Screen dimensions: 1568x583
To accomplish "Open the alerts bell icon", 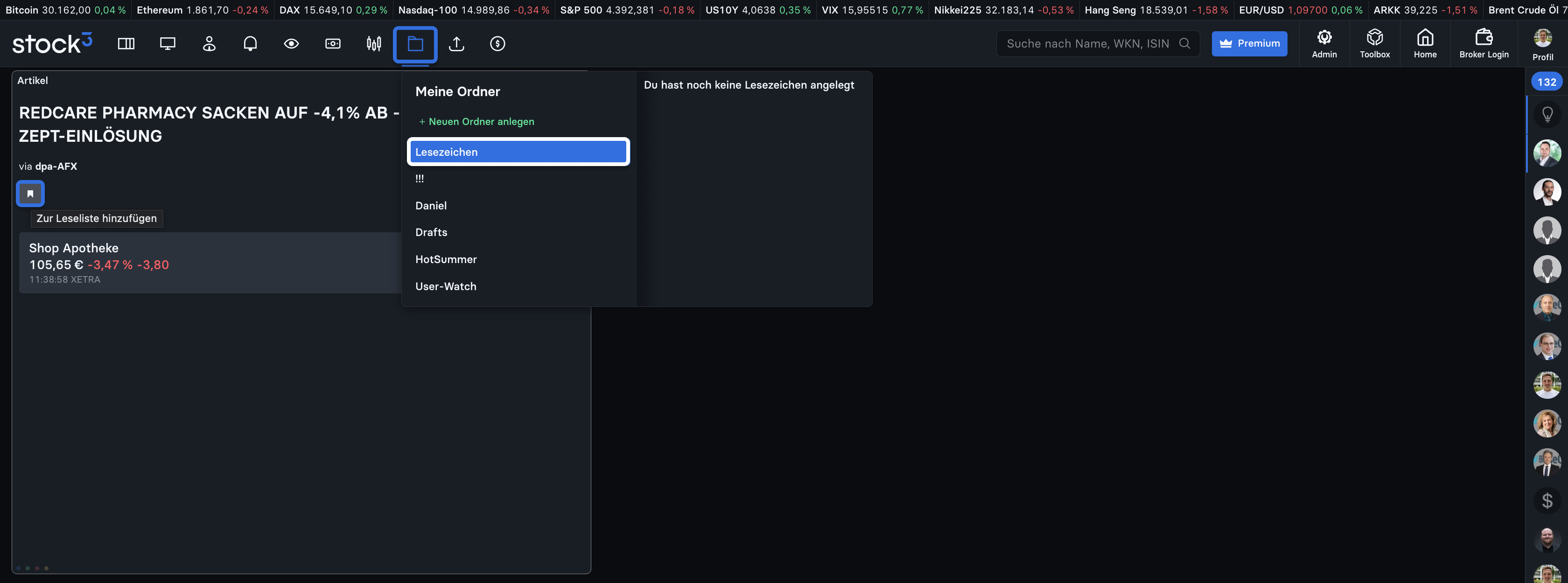I will 250,44.
